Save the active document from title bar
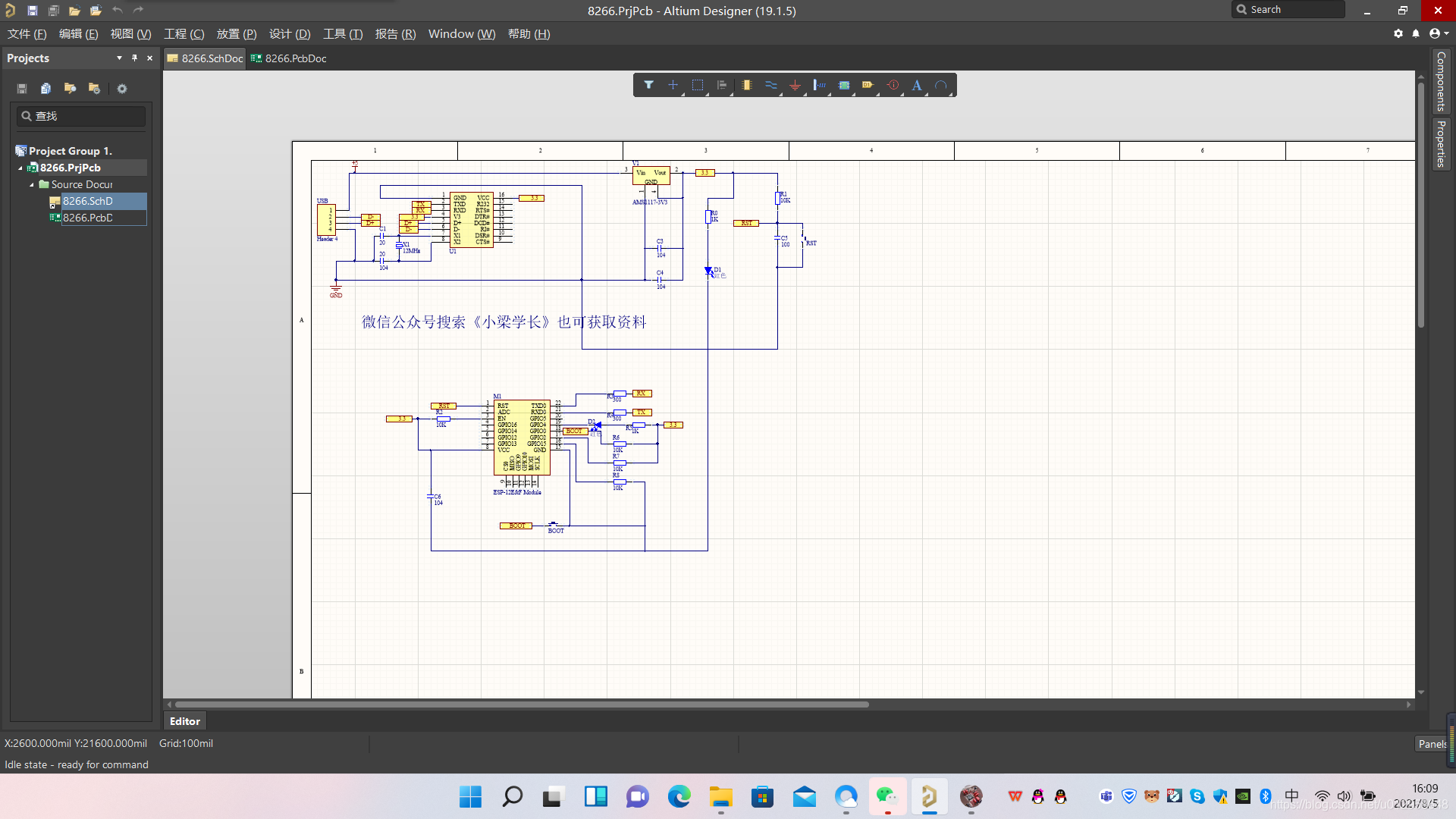This screenshot has width=1456, height=819. 32,11
